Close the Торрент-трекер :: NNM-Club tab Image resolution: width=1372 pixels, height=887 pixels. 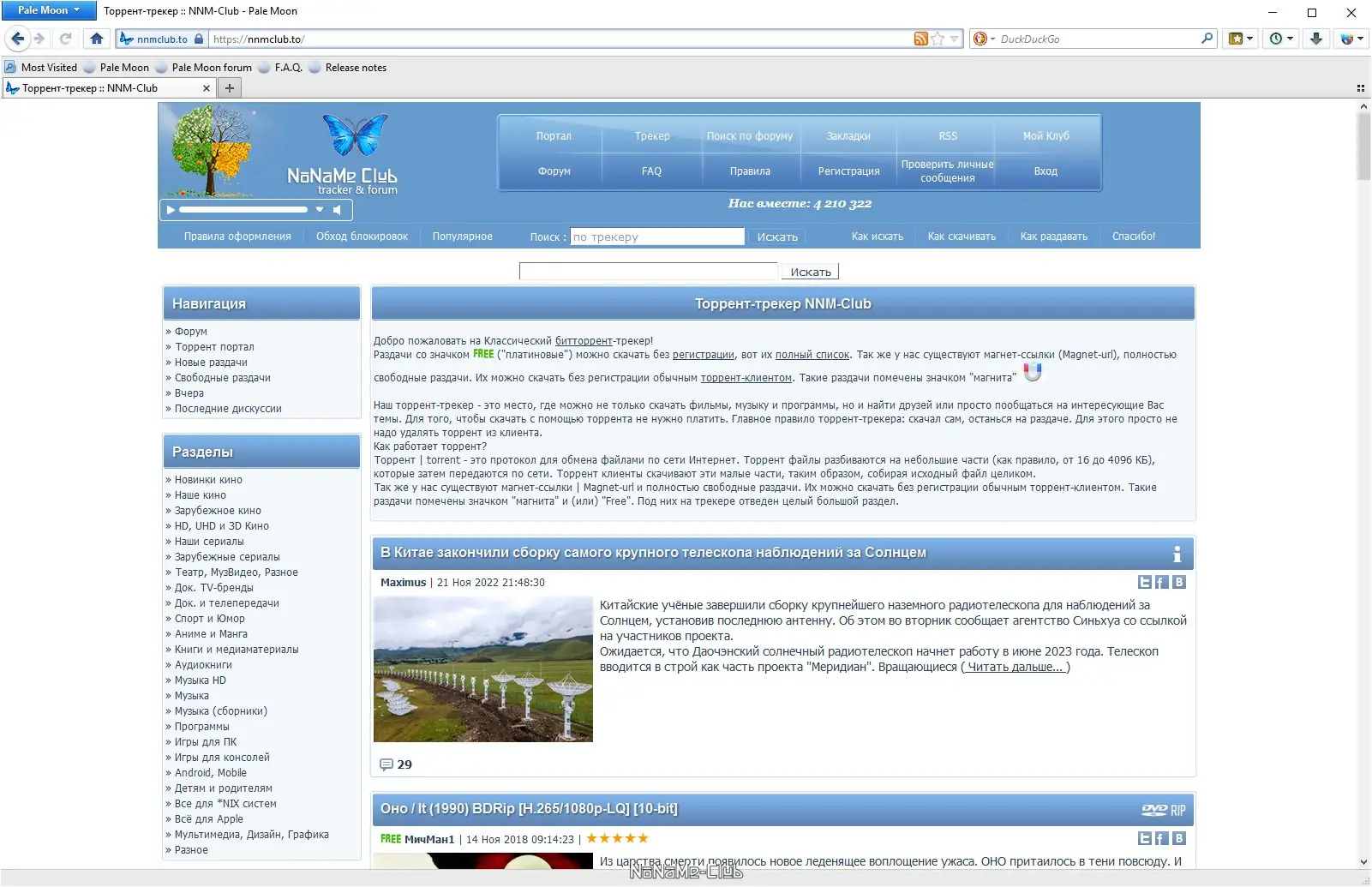click(x=206, y=88)
